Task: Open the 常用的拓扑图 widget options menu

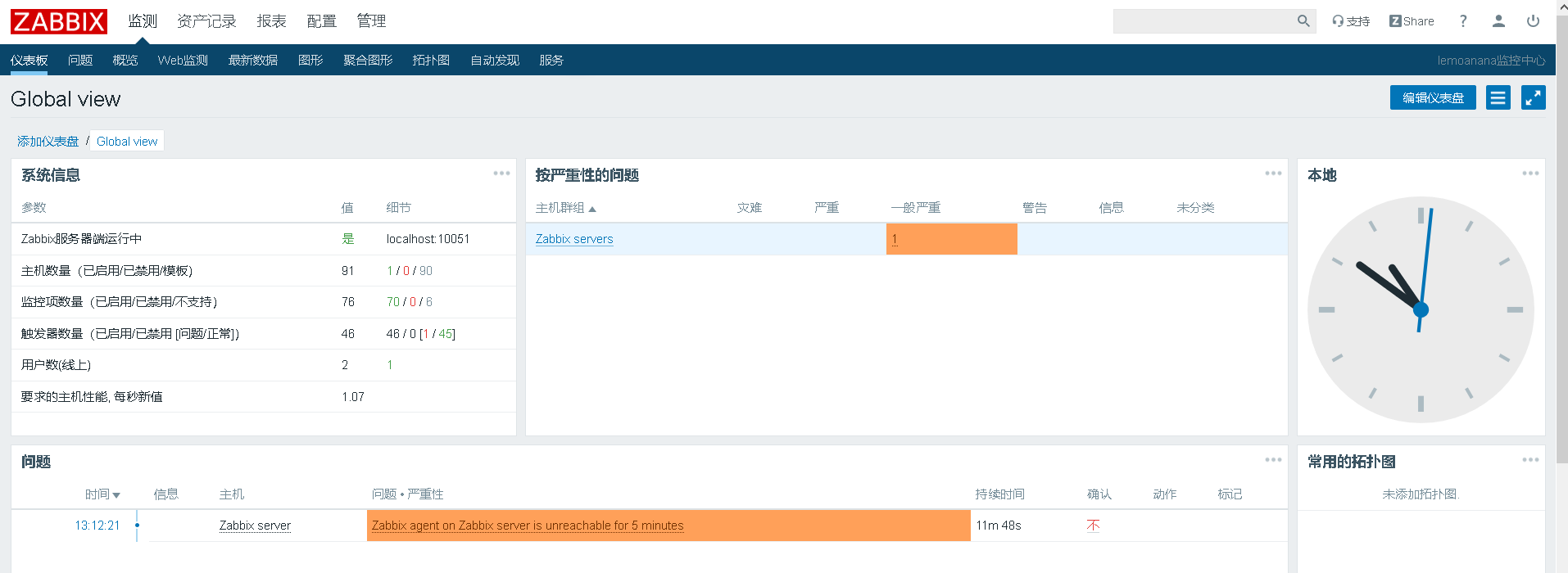Action: pyautogui.click(x=1530, y=460)
